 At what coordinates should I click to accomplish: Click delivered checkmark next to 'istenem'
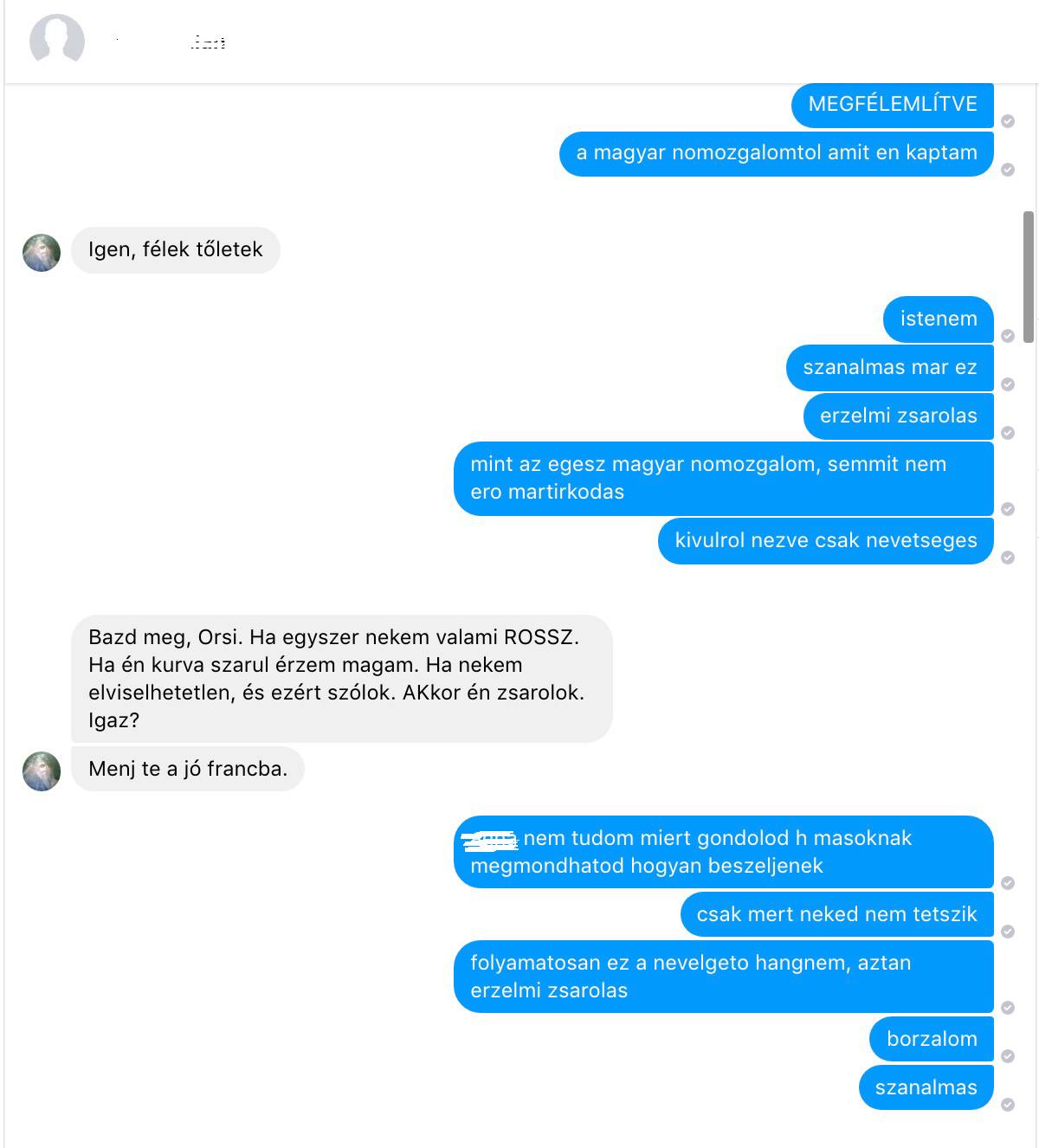click(x=1008, y=336)
